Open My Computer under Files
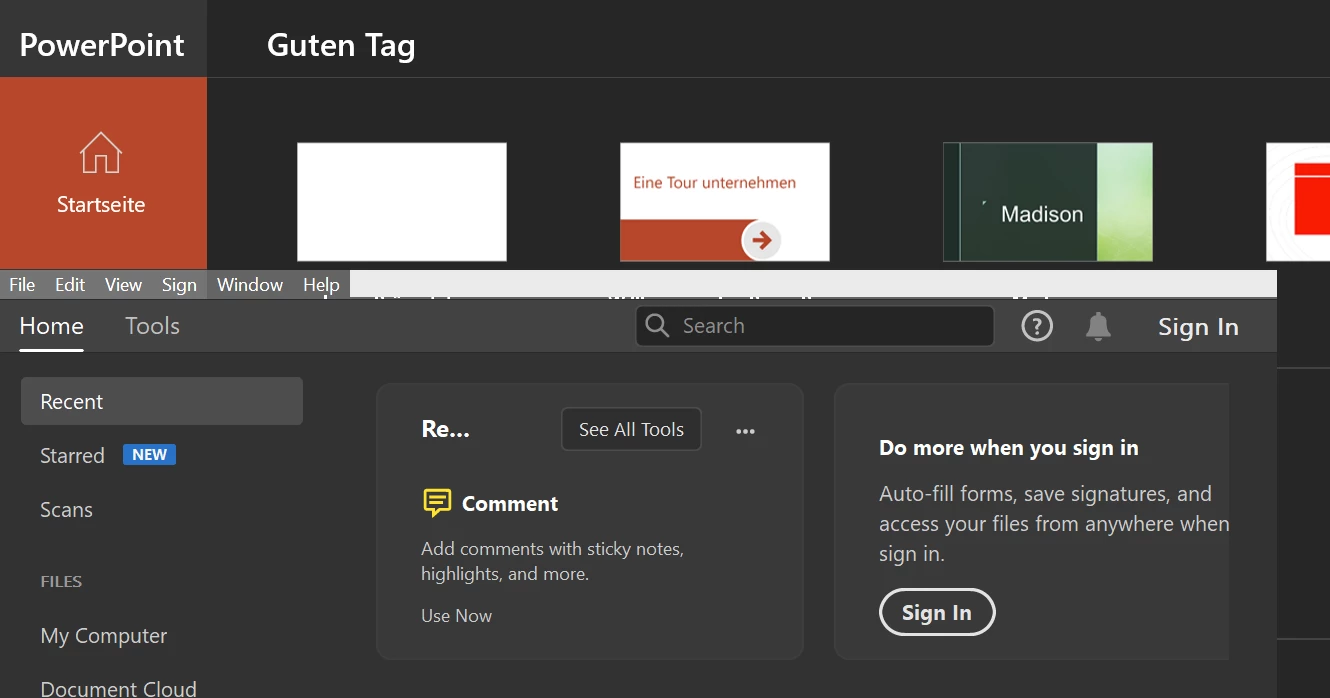1330x698 pixels. pyautogui.click(x=103, y=636)
